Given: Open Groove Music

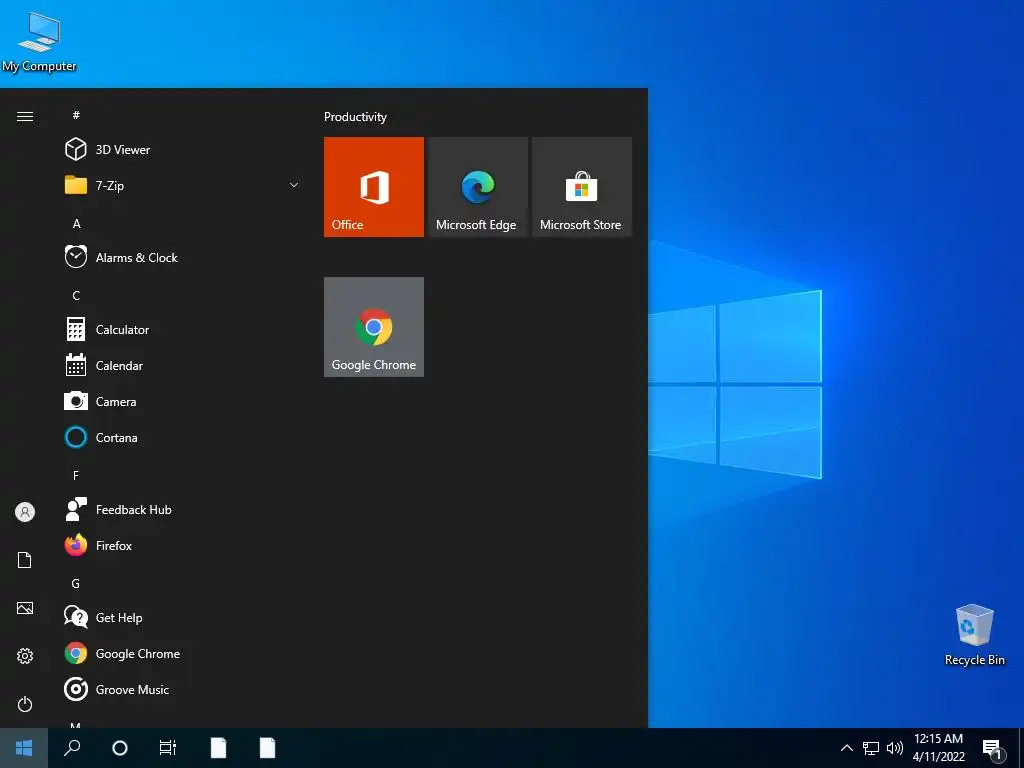Looking at the screenshot, I should (x=183, y=690).
